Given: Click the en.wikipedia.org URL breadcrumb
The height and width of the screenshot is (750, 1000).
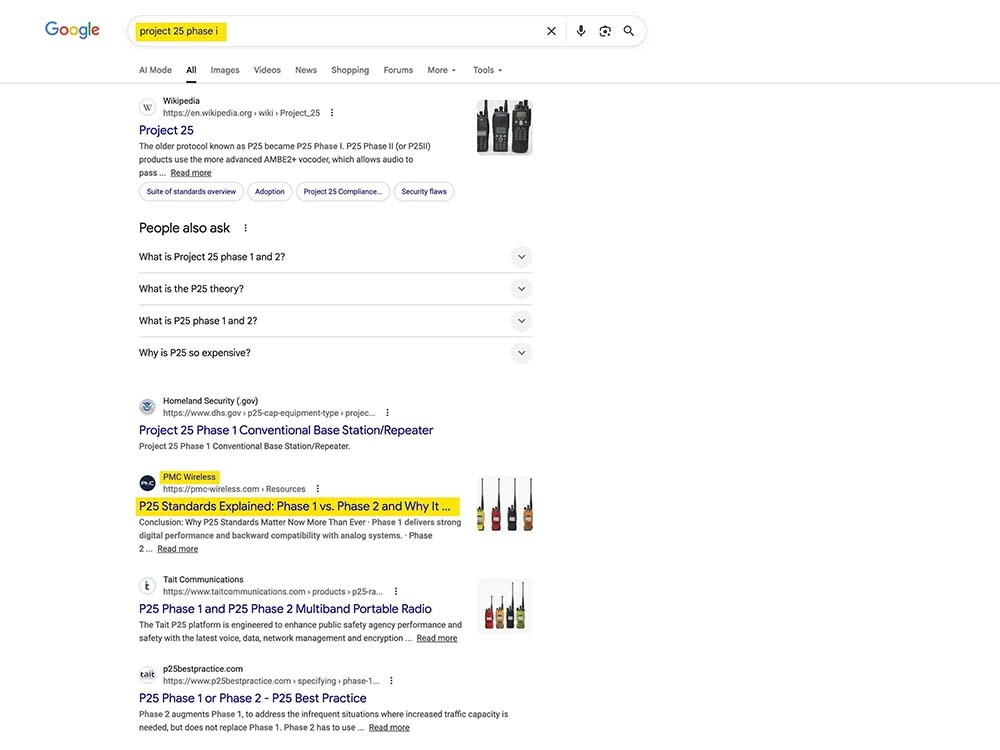Looking at the screenshot, I should click(241, 113).
